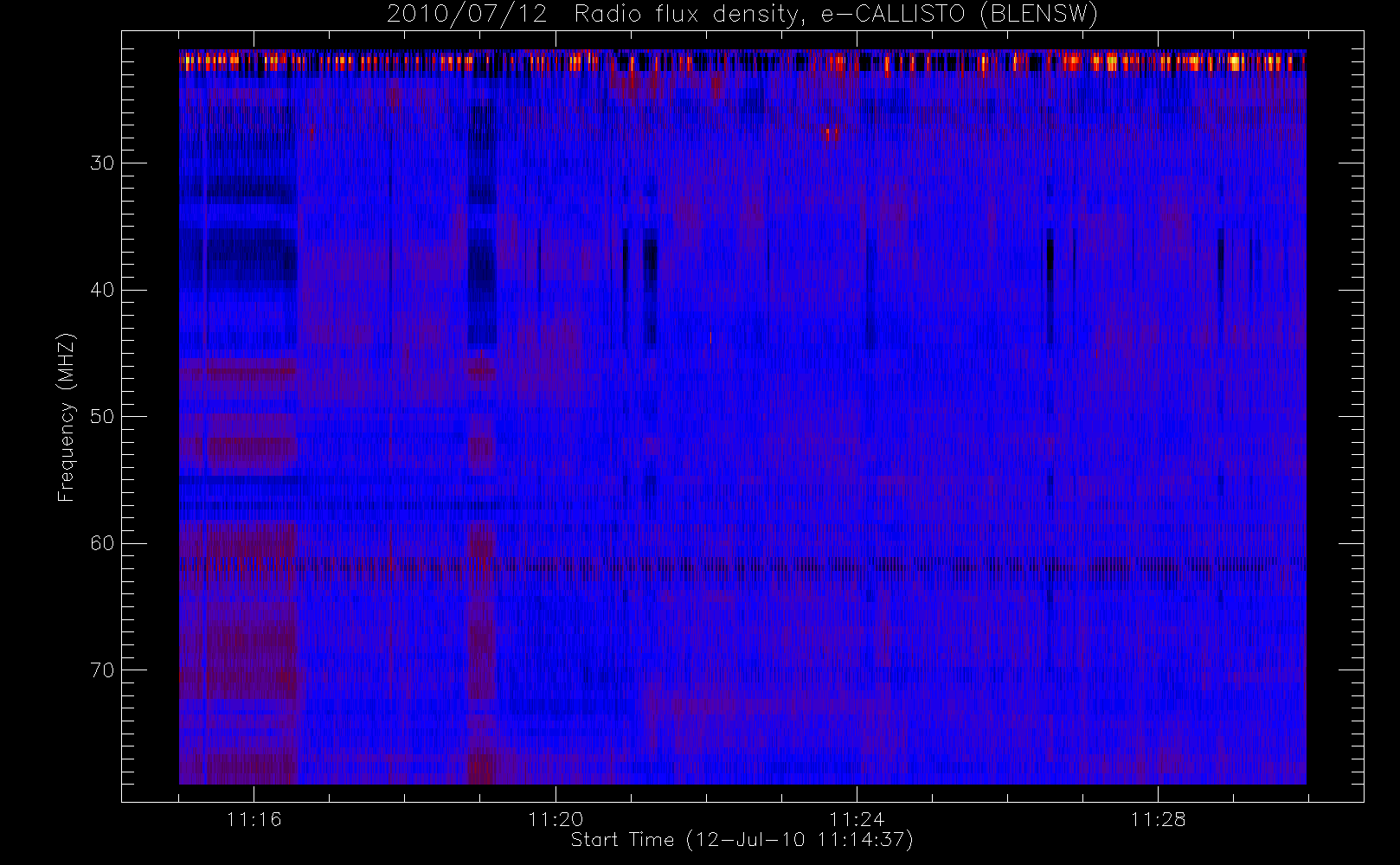Click the 11:28 time tick label

tap(1158, 818)
